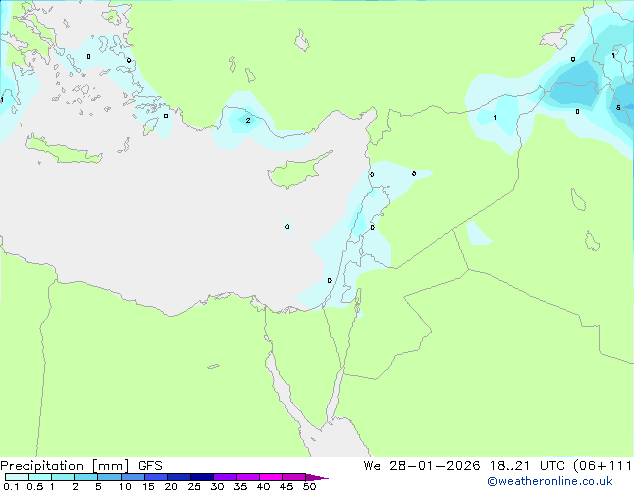Select the 10–15 mm legend color box
The height and width of the screenshot is (490, 634).
pos(132,477)
